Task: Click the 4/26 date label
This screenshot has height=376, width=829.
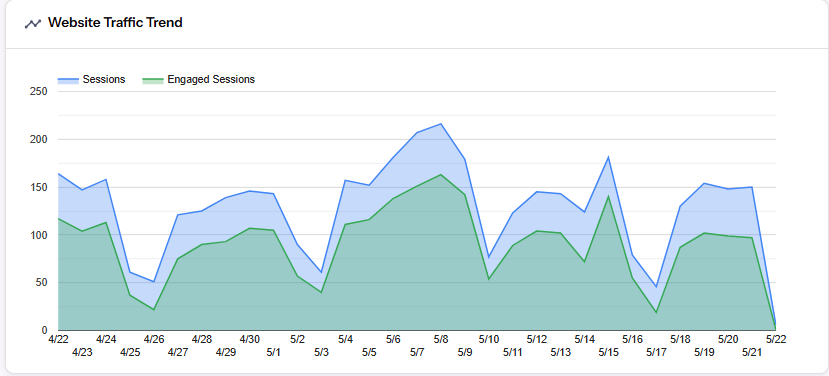Action: click(x=154, y=340)
